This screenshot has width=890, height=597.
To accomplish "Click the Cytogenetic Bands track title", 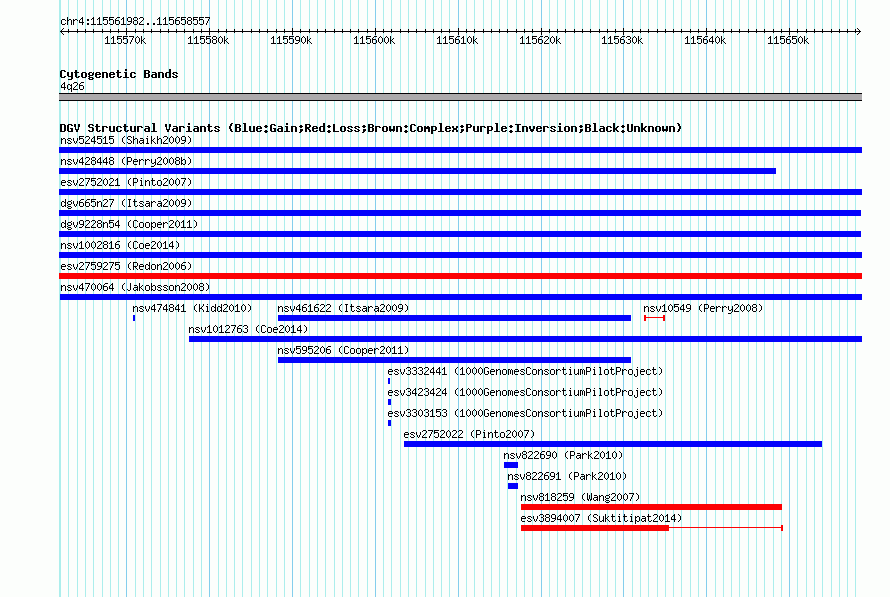I will (119, 74).
